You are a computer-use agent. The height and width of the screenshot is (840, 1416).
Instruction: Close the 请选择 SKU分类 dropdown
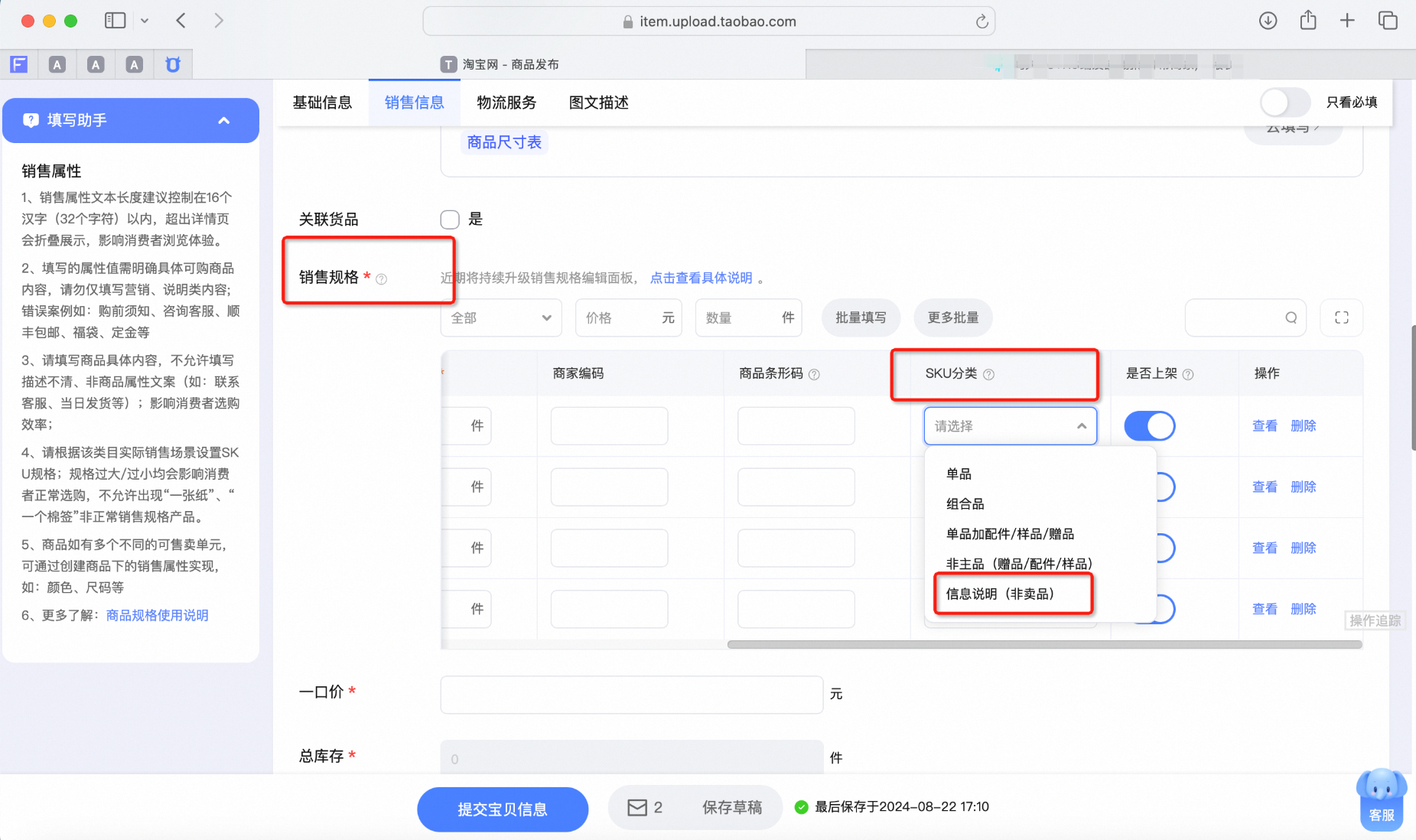point(1010,426)
